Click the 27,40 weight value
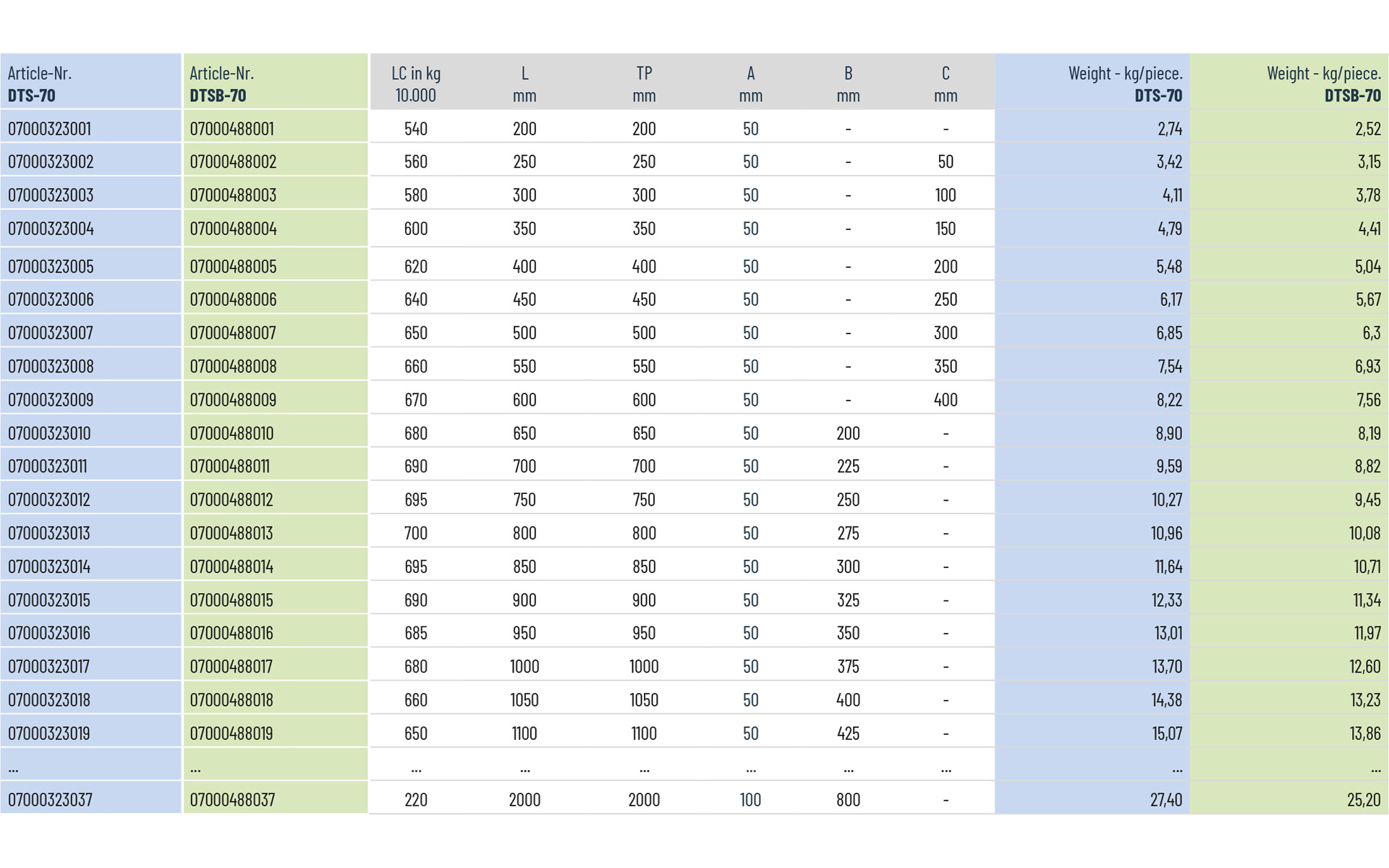The image size is (1389, 868). coord(1165,800)
